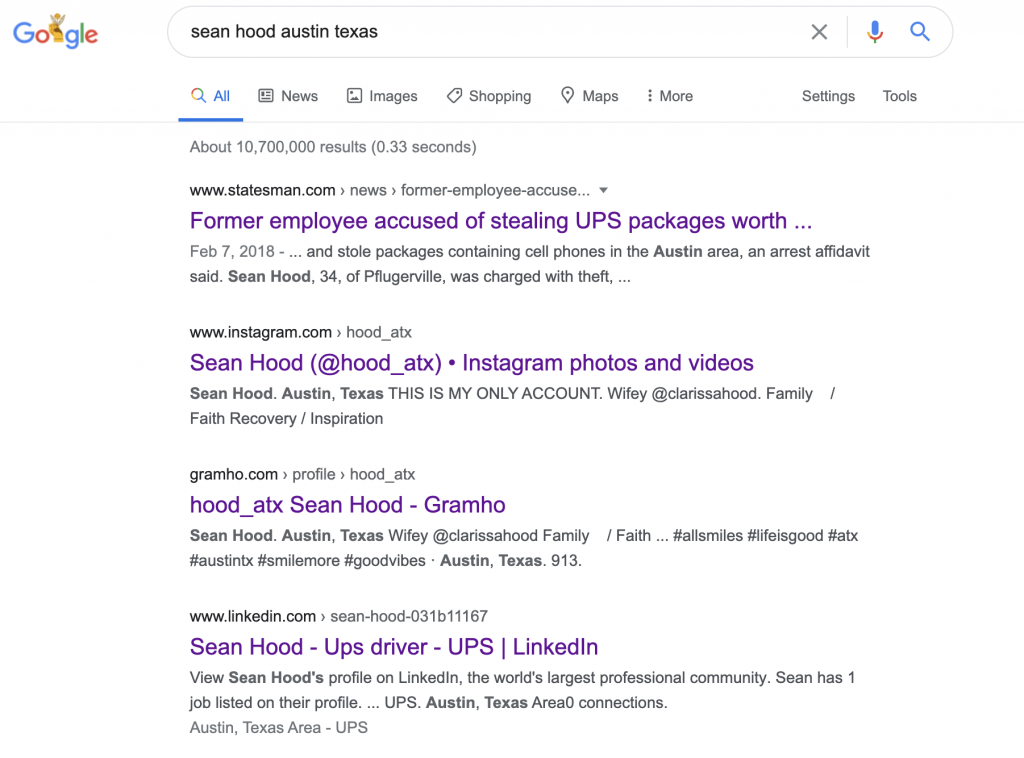Switch to the Shopping tab
The width and height of the screenshot is (1024, 758).
coord(489,96)
